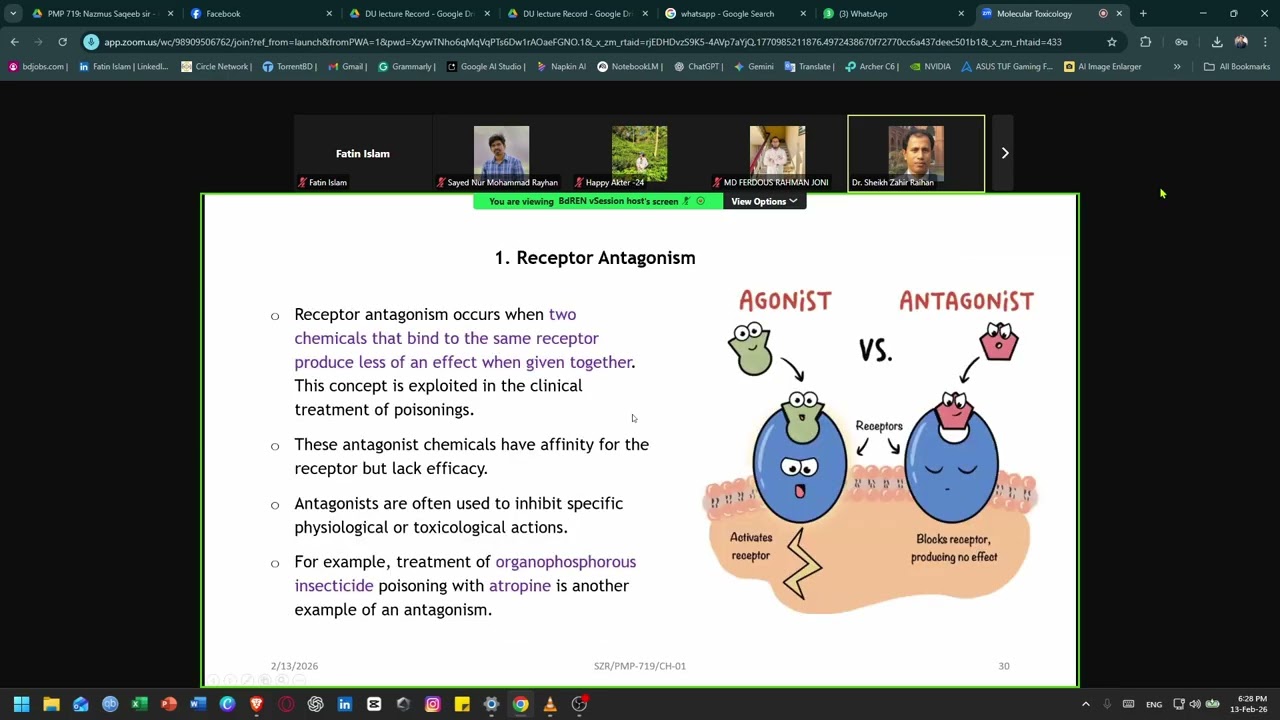Select Happy Akter participant tile
Image resolution: width=1280 pixels, height=720 pixels.
(x=639, y=153)
